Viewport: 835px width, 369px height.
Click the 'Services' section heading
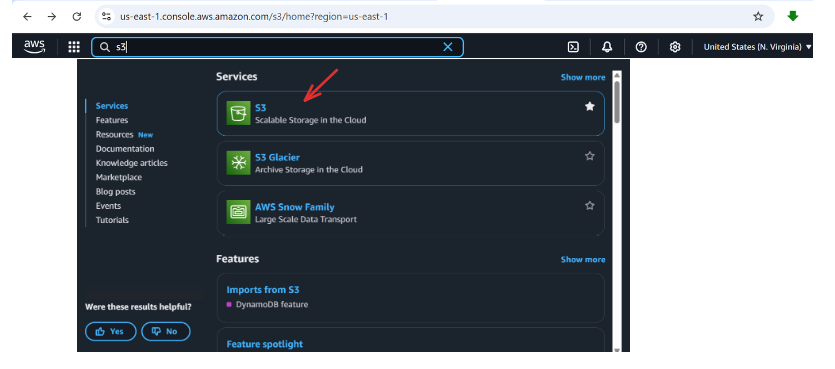pos(236,77)
